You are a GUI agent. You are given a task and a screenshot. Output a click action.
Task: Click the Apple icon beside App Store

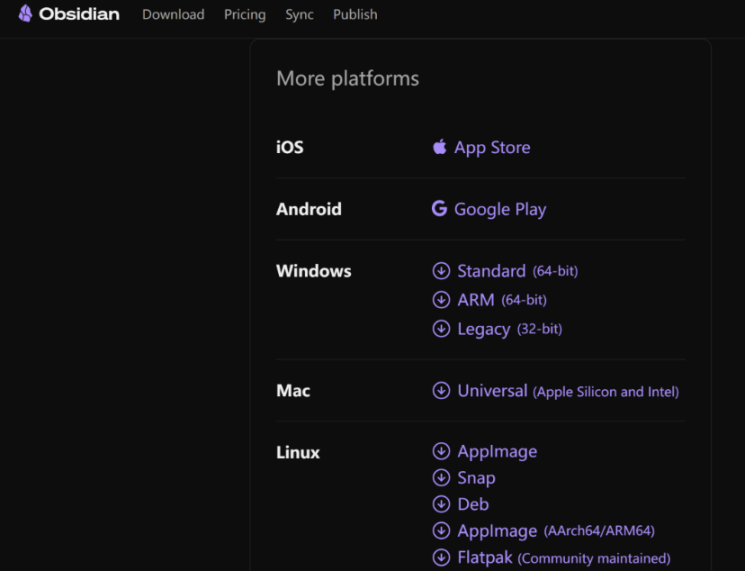pos(439,147)
